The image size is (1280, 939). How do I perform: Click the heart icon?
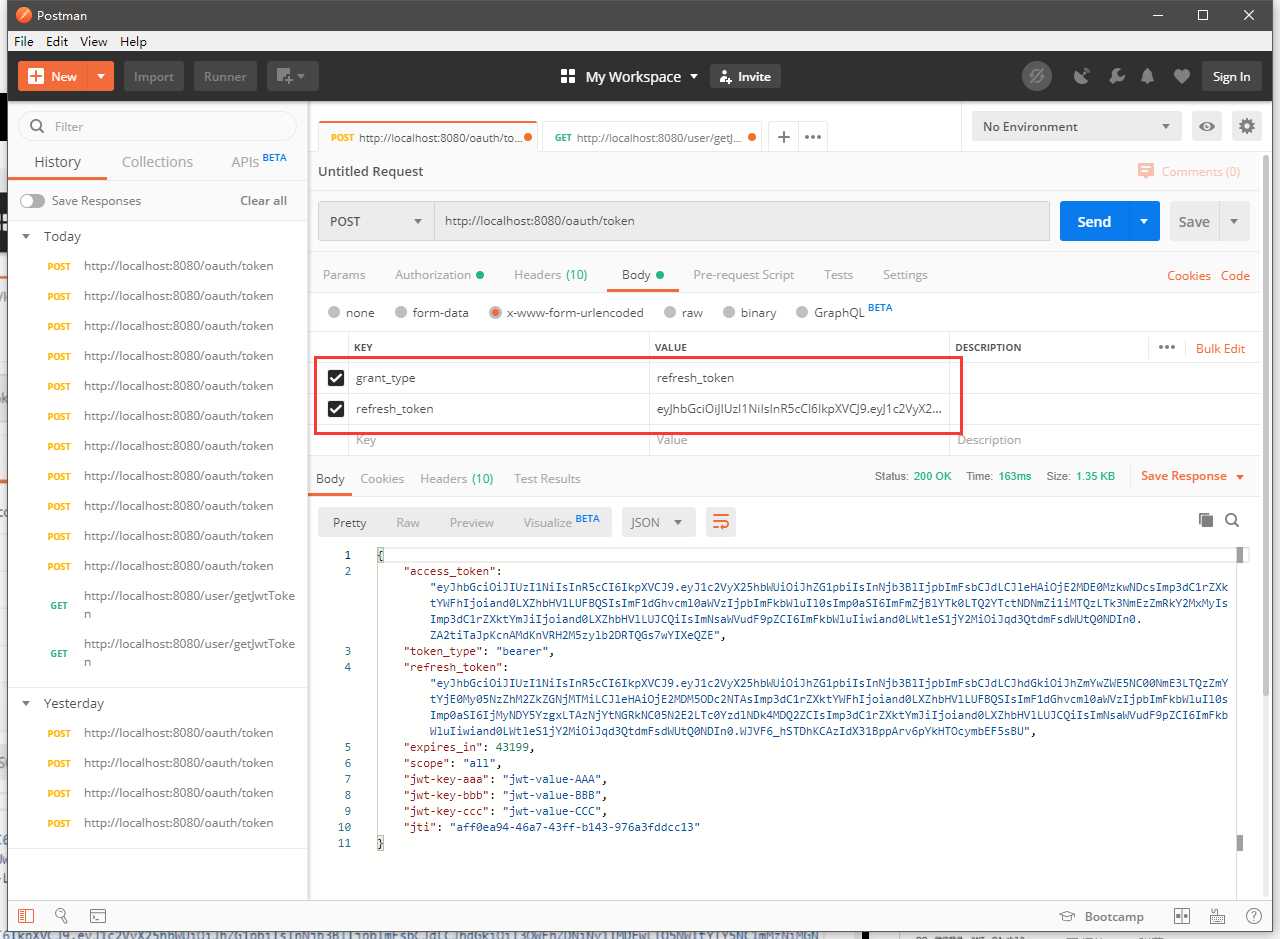[x=1182, y=76]
